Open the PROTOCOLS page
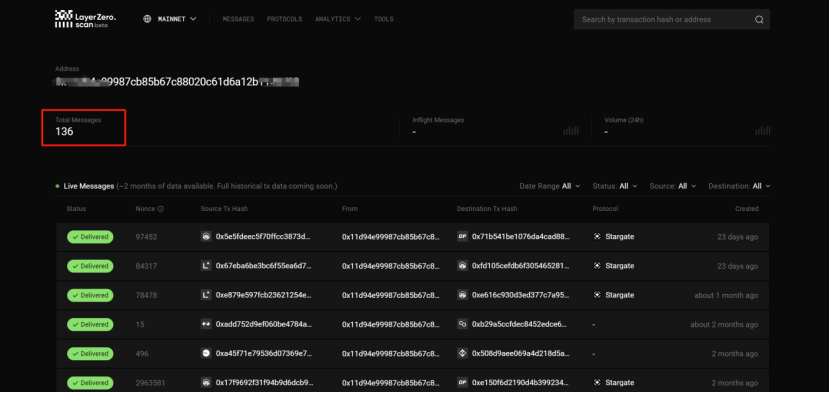This screenshot has height=393, width=829. [x=284, y=19]
